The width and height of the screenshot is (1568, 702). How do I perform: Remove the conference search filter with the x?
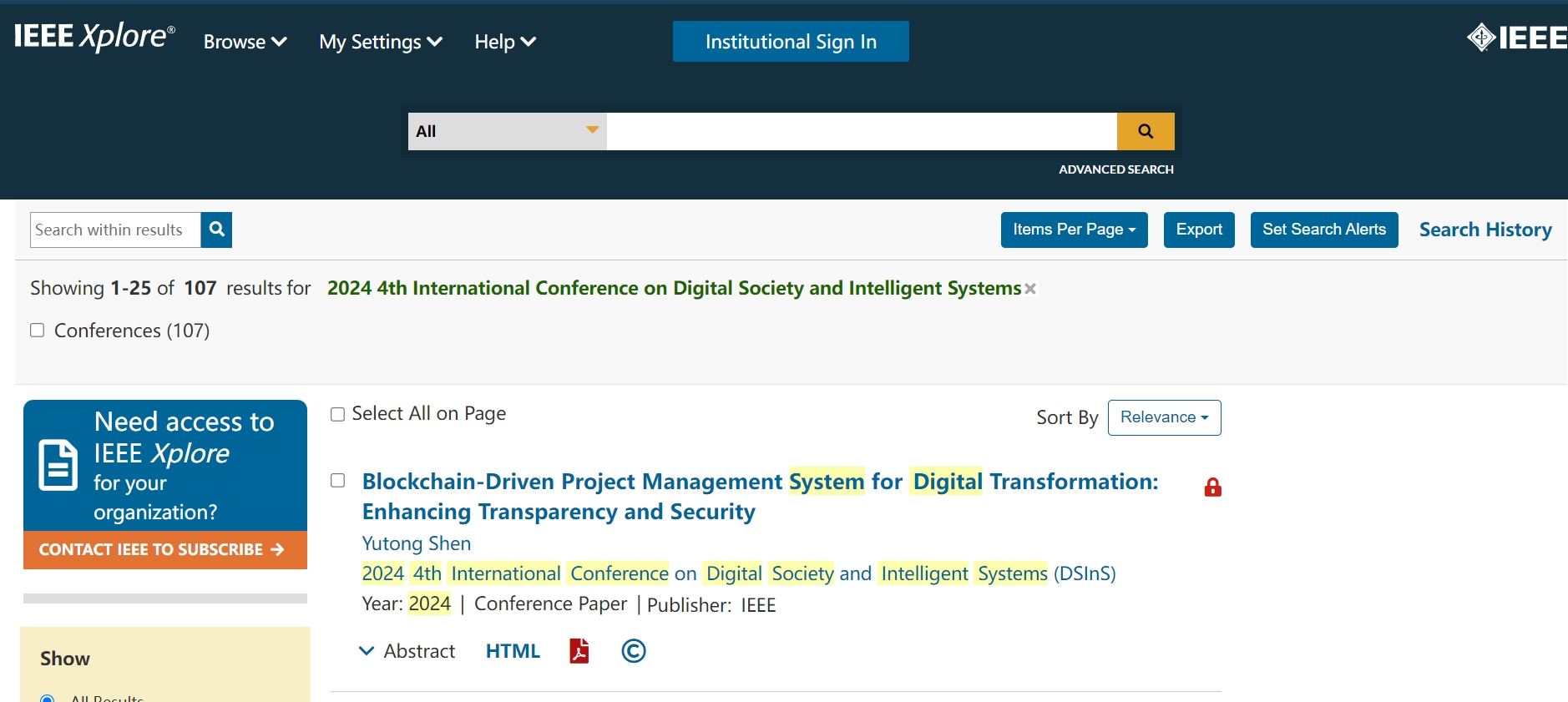click(1030, 289)
